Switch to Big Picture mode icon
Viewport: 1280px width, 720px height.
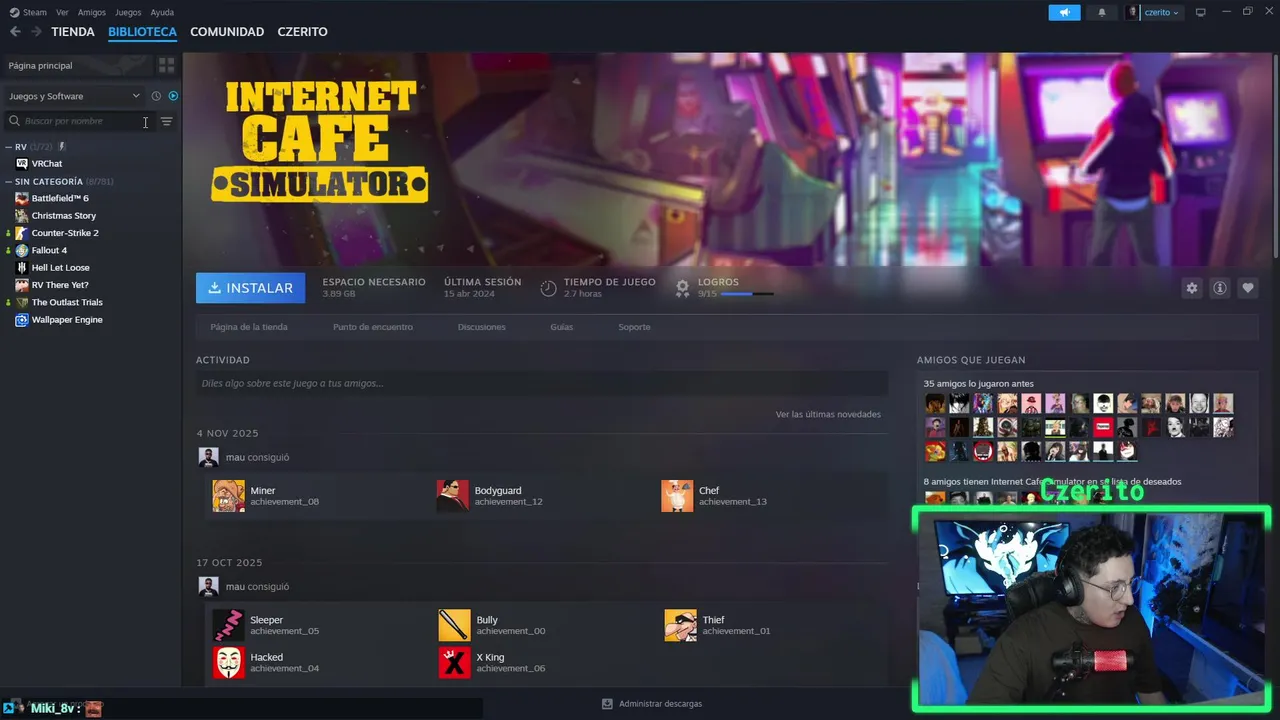point(1201,12)
